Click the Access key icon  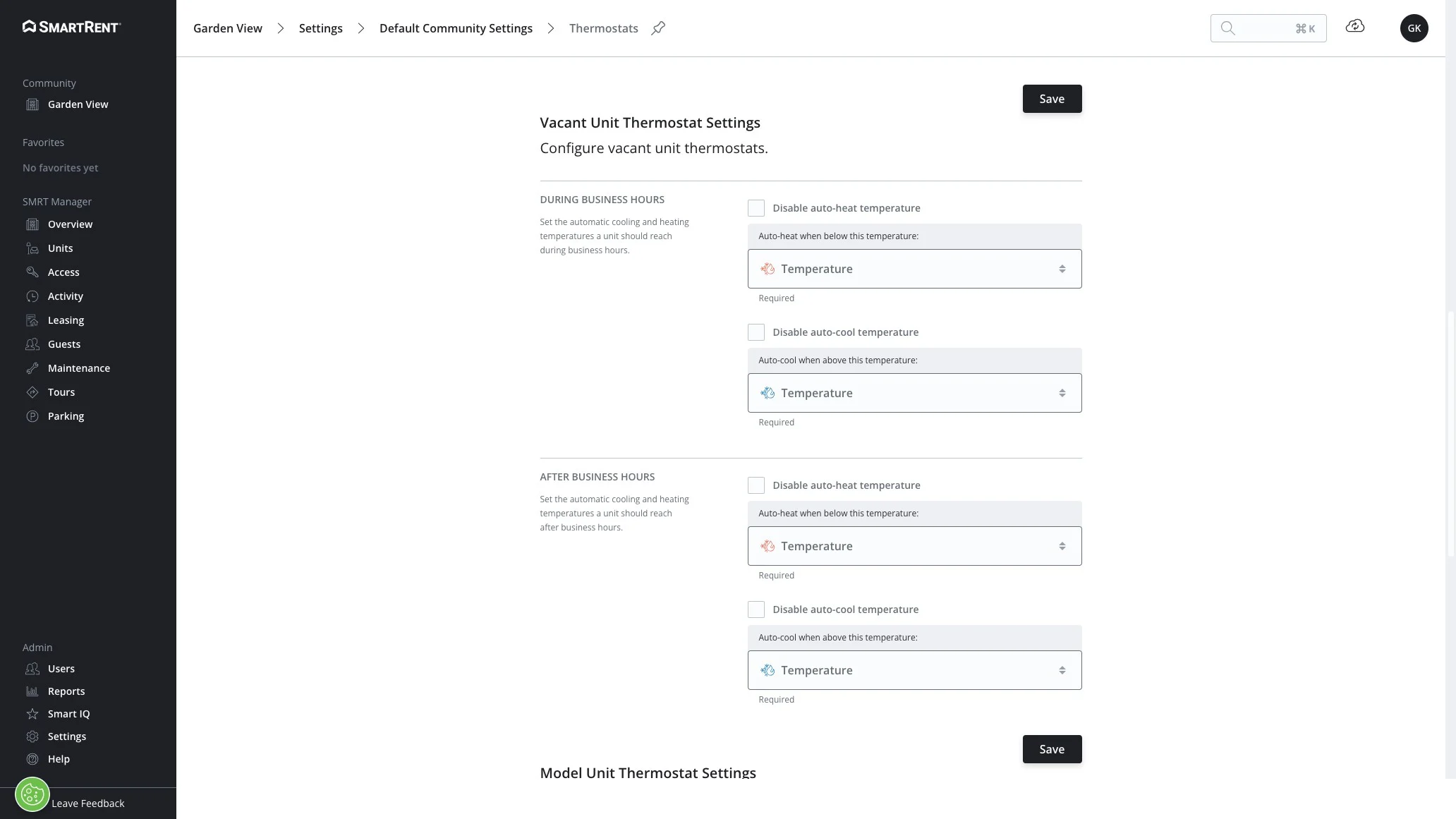click(32, 272)
